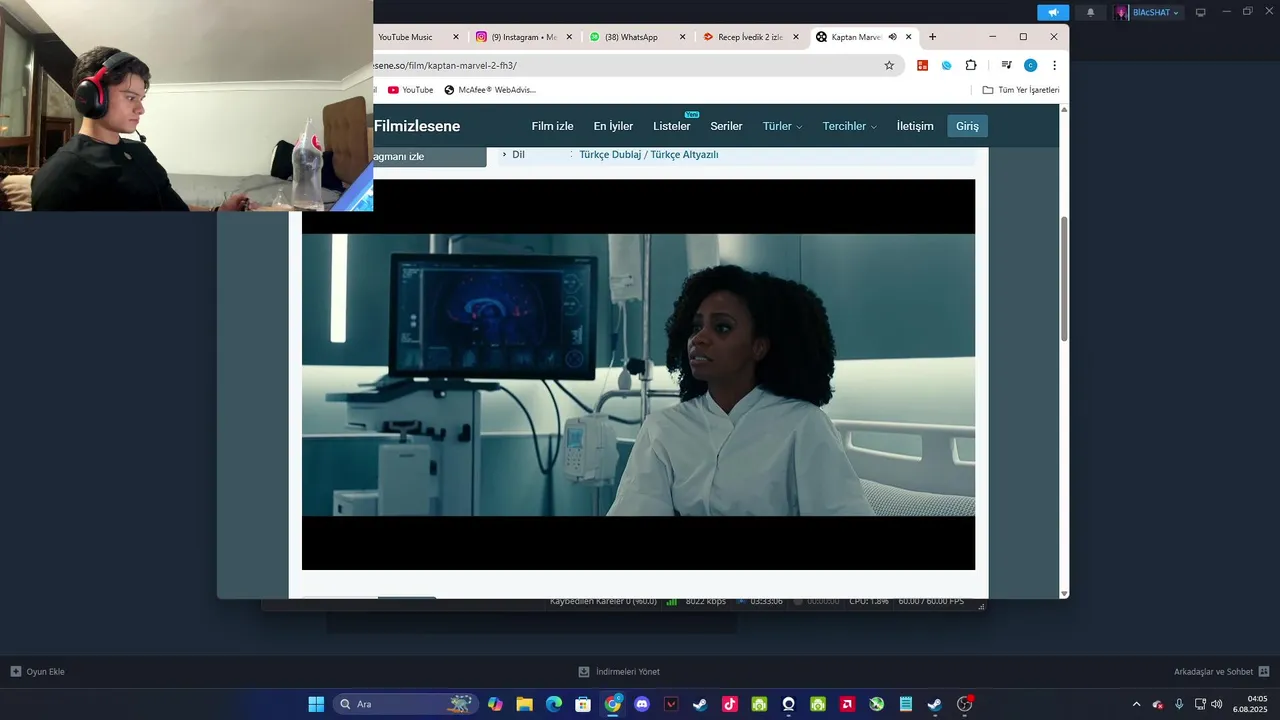Click the blue megaphone announcement button in Steam
Image resolution: width=1280 pixels, height=720 pixels.
point(1053,12)
